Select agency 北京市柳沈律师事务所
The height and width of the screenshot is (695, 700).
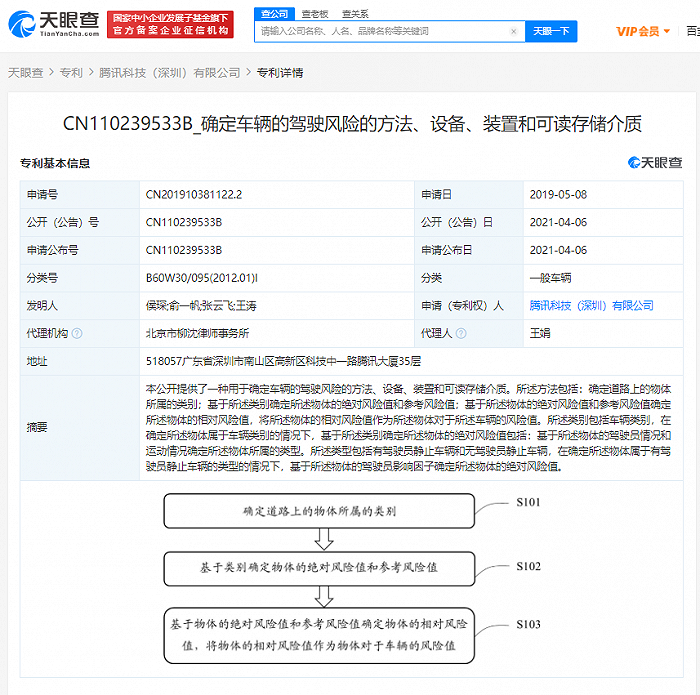point(197,333)
